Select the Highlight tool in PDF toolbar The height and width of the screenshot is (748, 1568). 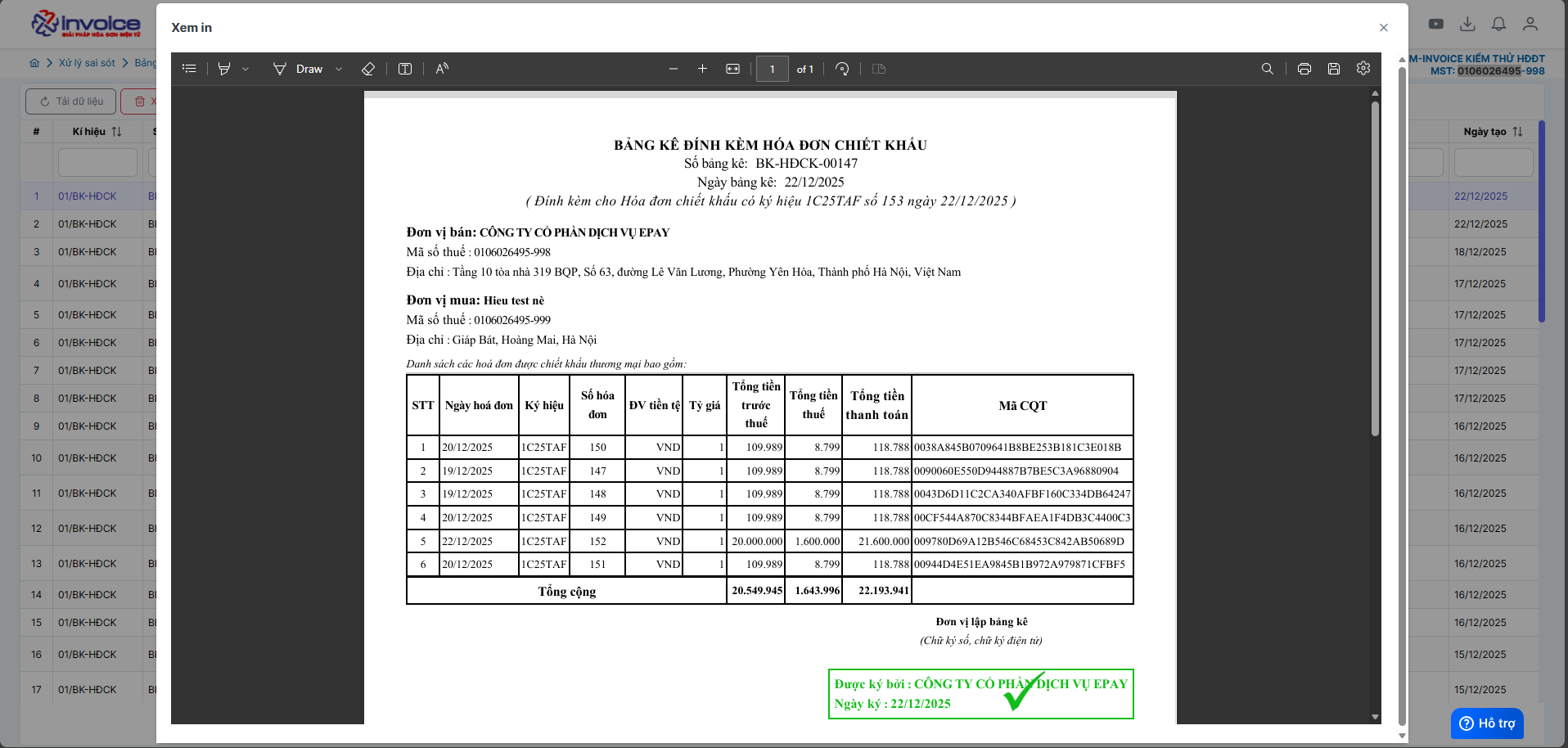[x=224, y=69]
